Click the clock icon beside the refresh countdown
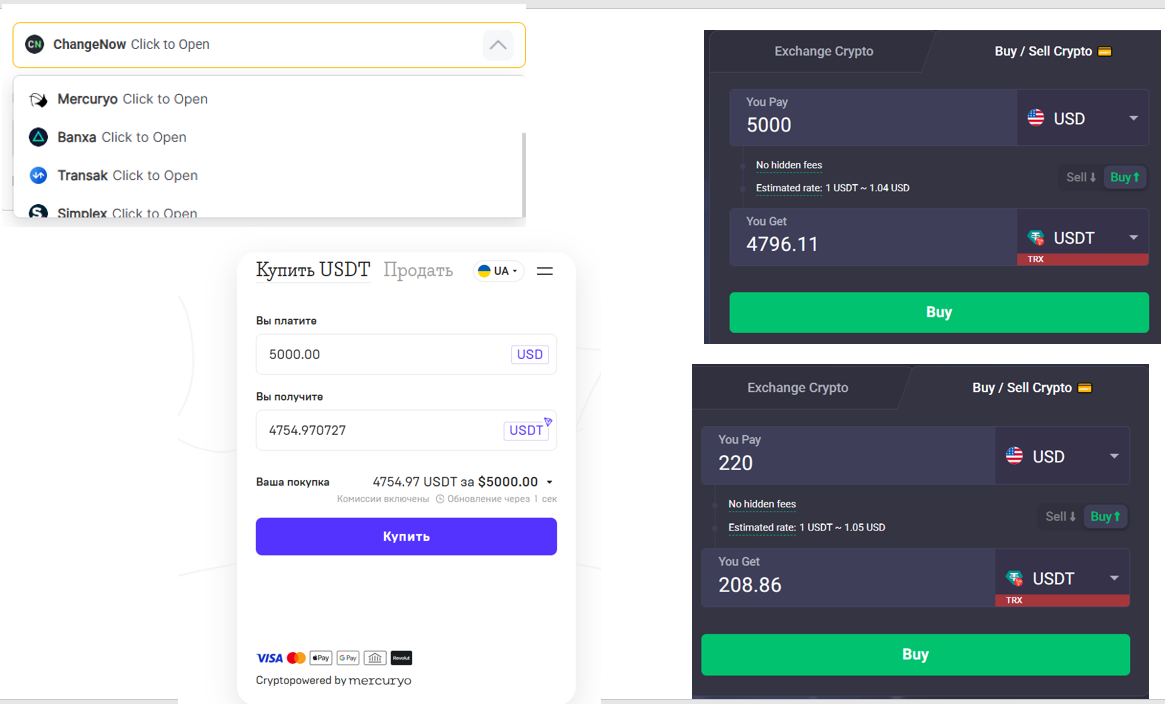The image size is (1165, 704). pos(440,499)
